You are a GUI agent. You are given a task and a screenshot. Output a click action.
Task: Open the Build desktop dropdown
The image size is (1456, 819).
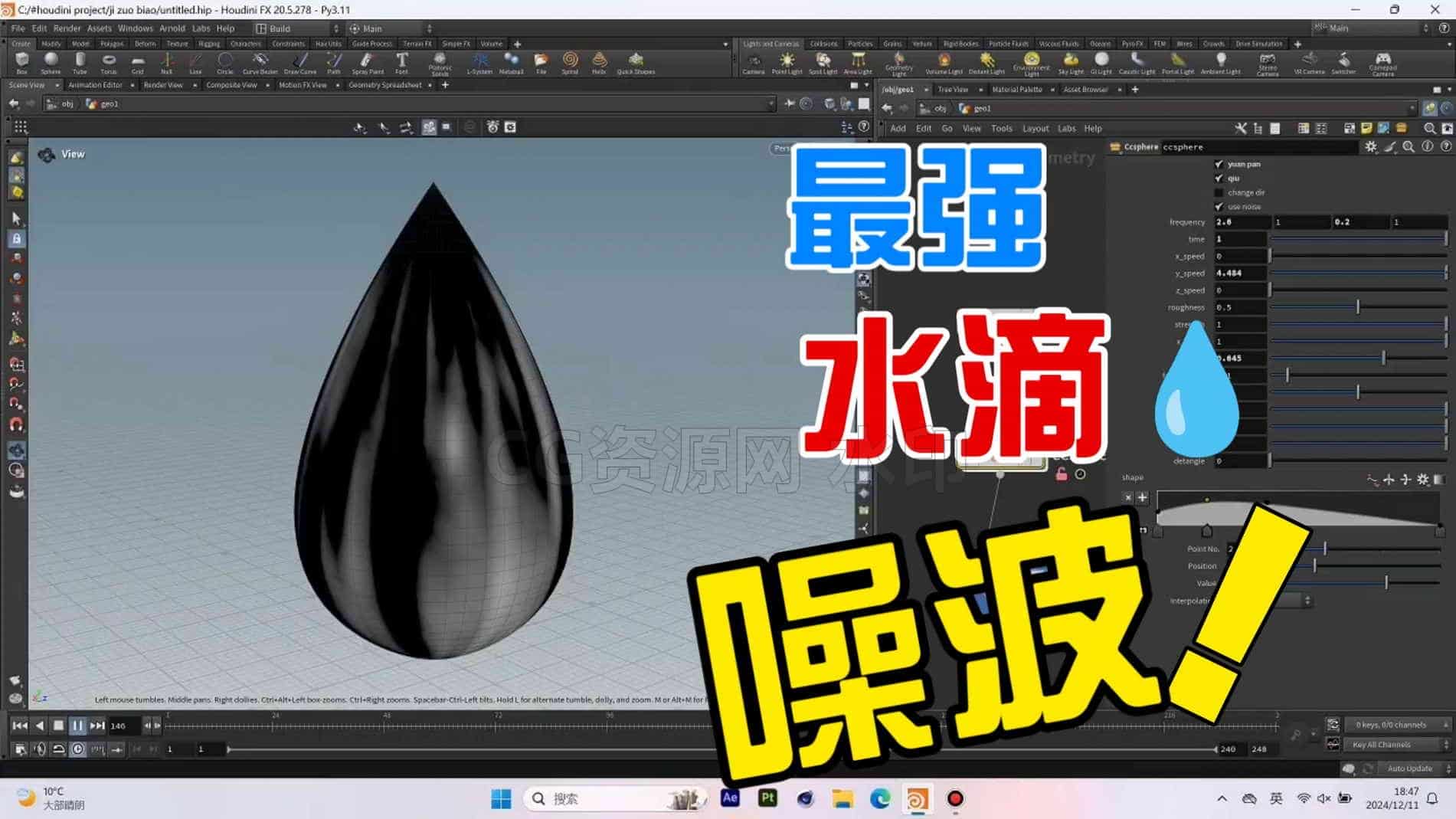coord(297,28)
